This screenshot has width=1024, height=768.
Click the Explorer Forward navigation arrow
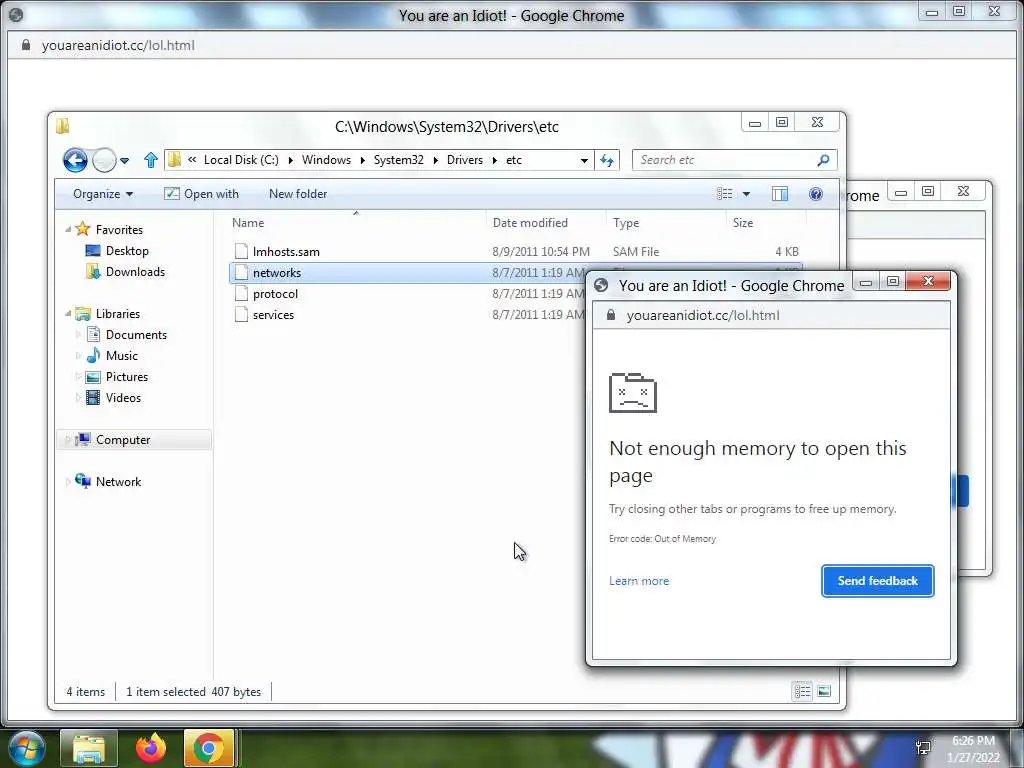pos(104,160)
